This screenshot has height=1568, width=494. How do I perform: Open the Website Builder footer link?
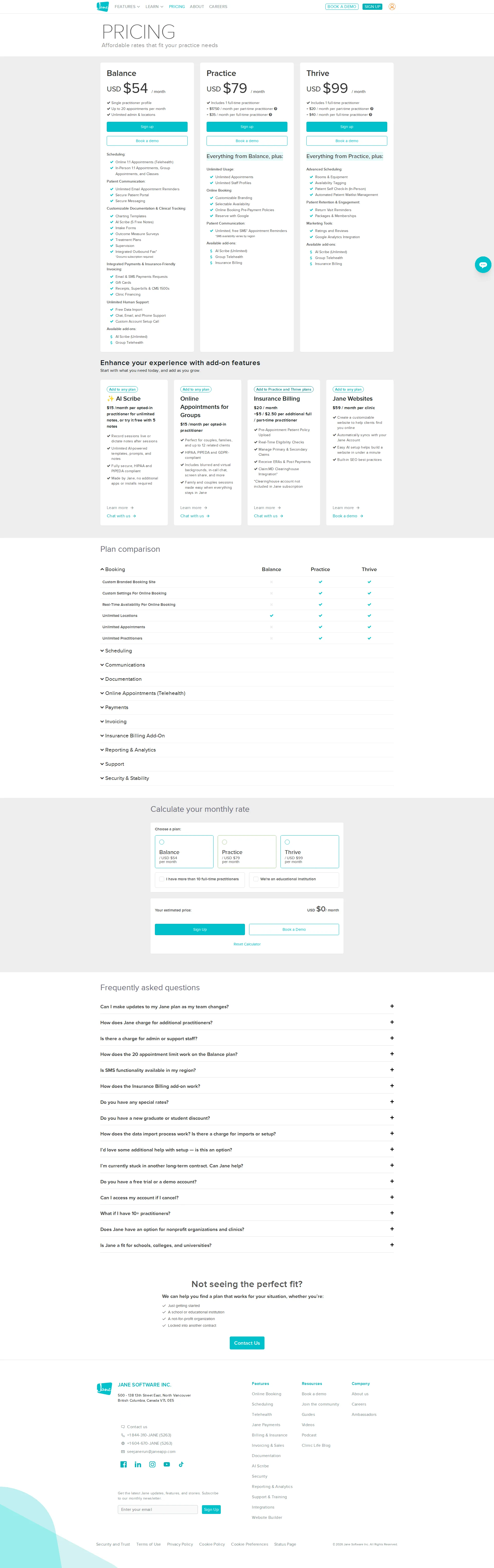[x=267, y=1518]
